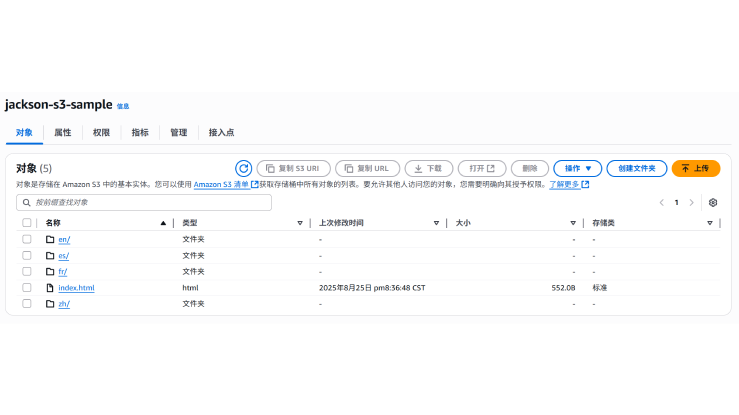This screenshot has height=415, width=739.
Task: Click the folder icon beside en/
Action: tap(50, 240)
